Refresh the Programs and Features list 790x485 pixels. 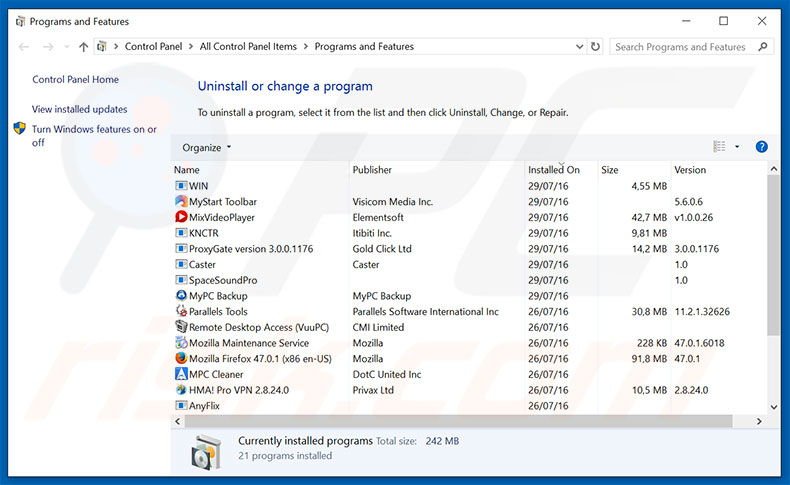pos(595,46)
